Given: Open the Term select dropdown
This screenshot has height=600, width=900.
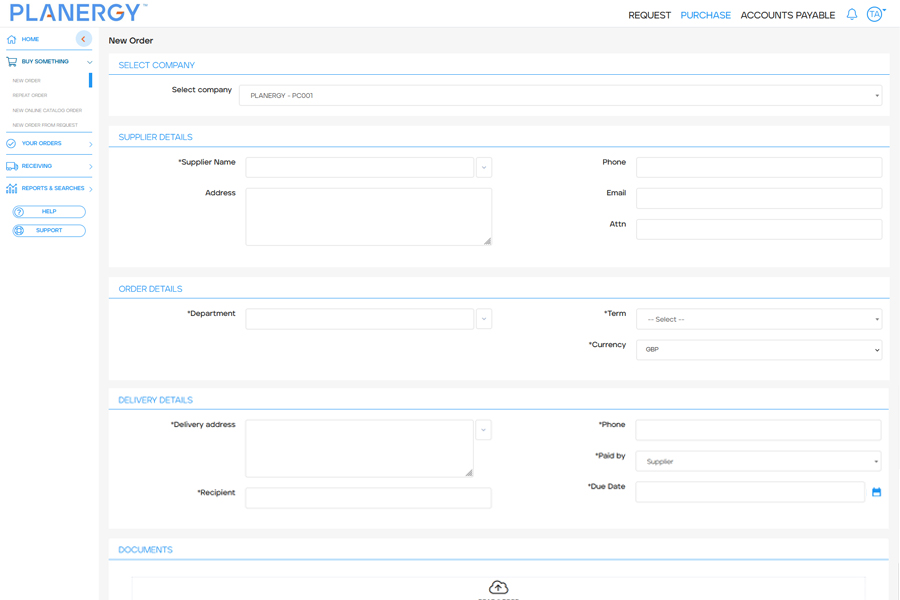Looking at the screenshot, I should click(758, 319).
